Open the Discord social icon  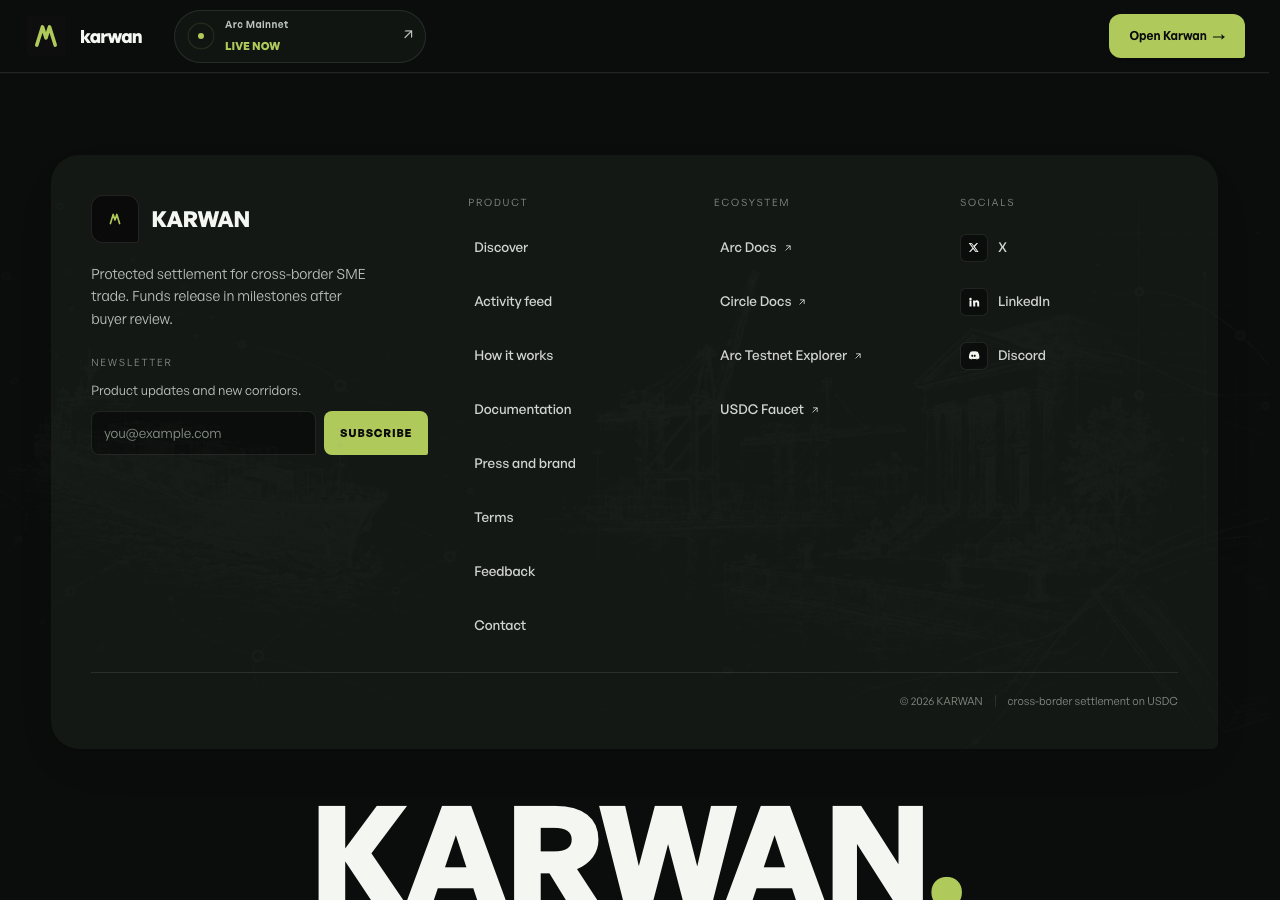[x=974, y=356]
